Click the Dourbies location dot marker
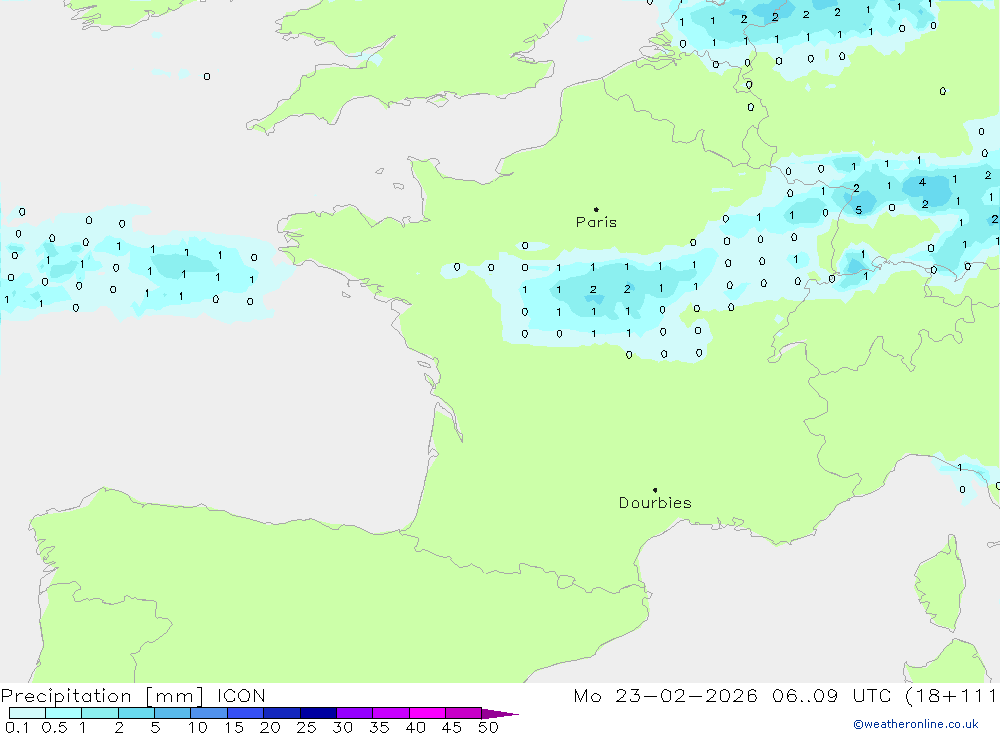The image size is (1000, 733). click(655, 490)
